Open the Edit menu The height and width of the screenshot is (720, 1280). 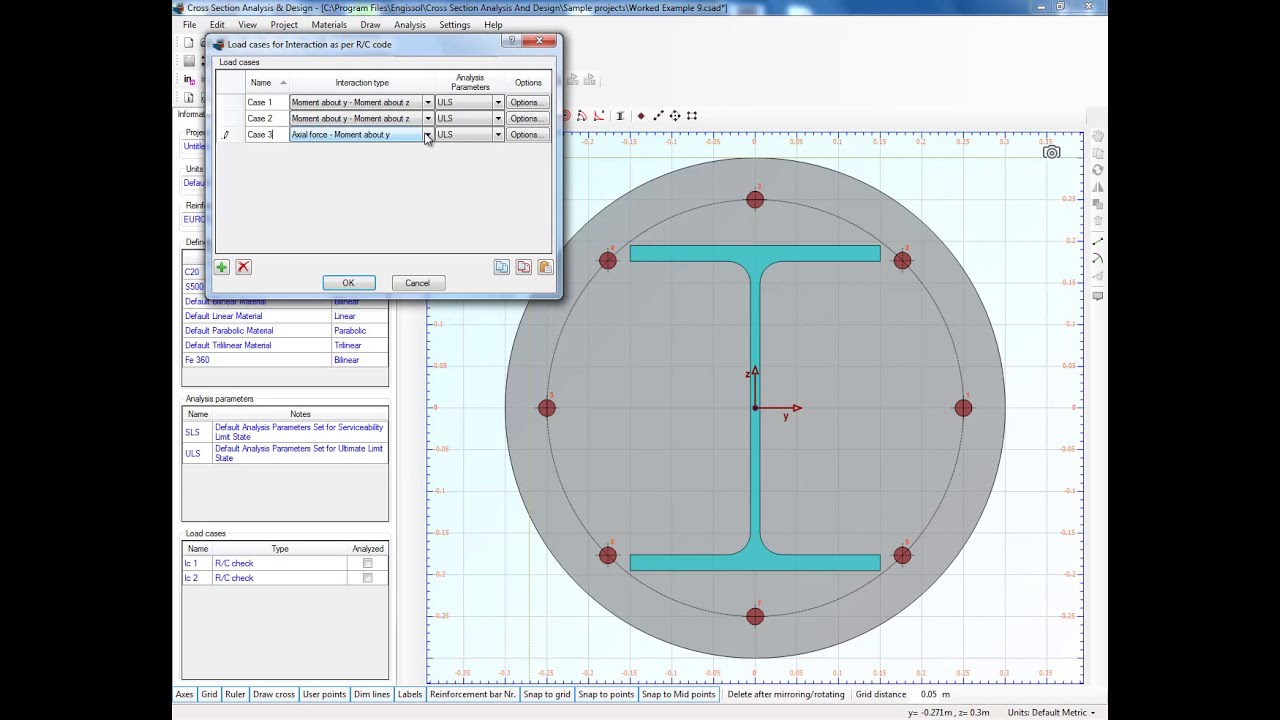[217, 24]
